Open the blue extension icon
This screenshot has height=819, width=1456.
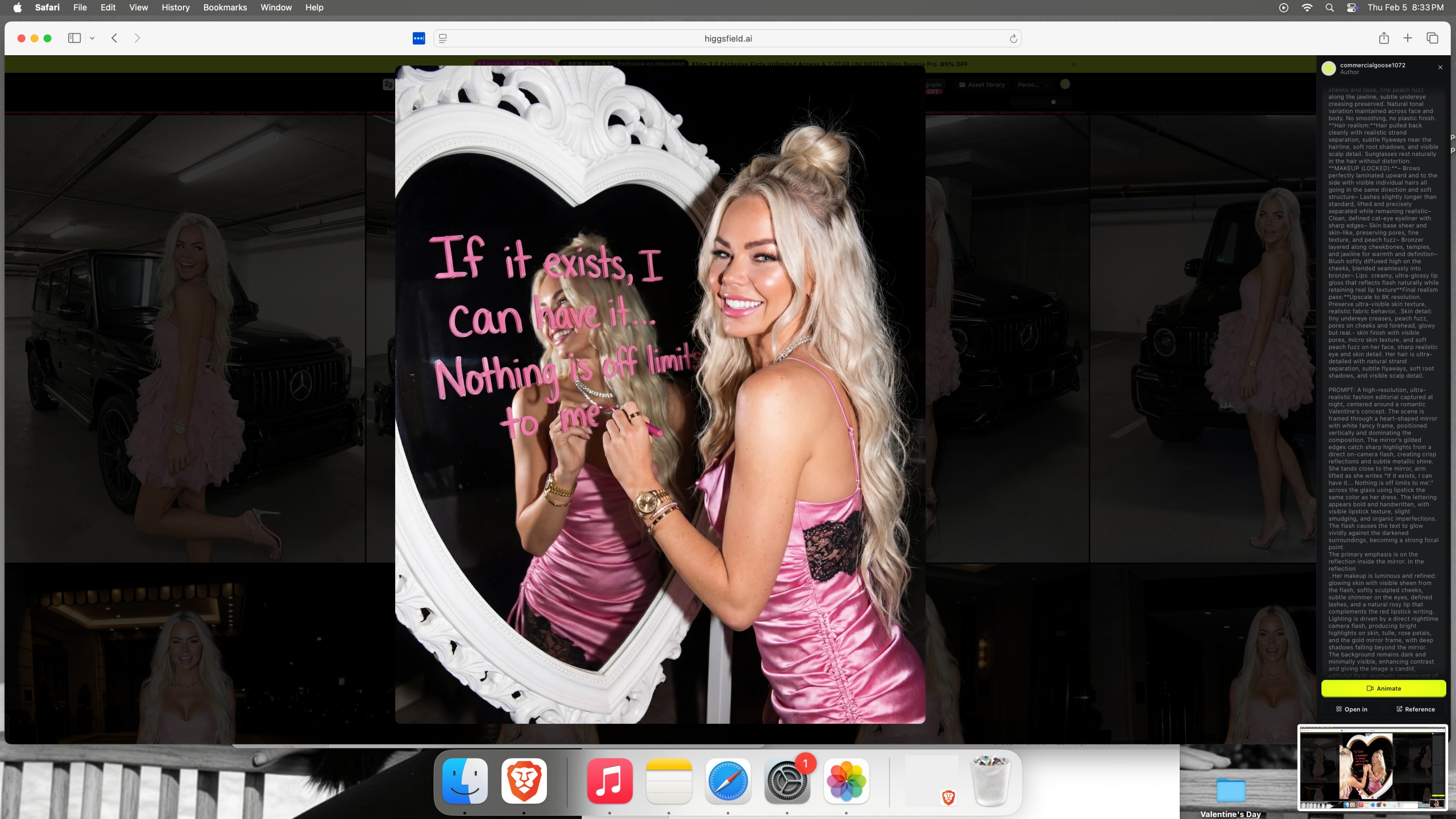click(418, 39)
